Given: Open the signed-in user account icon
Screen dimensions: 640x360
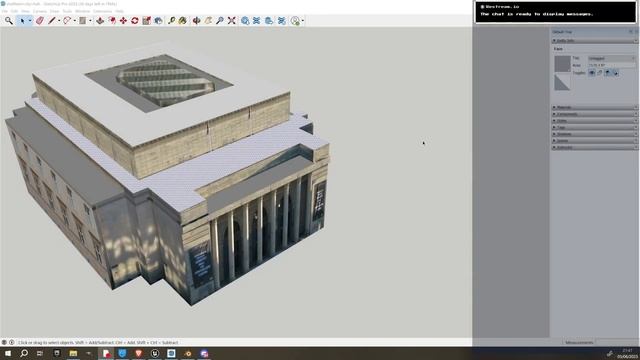Looking at the screenshot, I should 295,20.
